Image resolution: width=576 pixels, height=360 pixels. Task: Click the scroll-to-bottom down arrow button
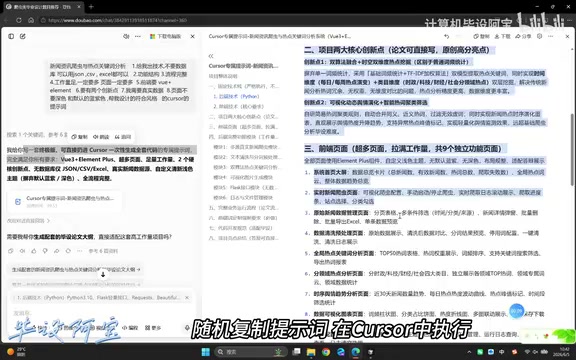(103, 274)
